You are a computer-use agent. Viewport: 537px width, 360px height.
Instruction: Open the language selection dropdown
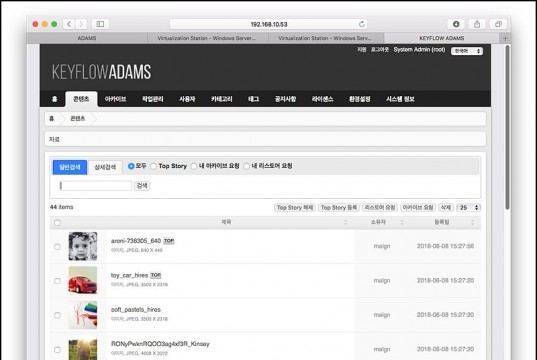tap(467, 51)
